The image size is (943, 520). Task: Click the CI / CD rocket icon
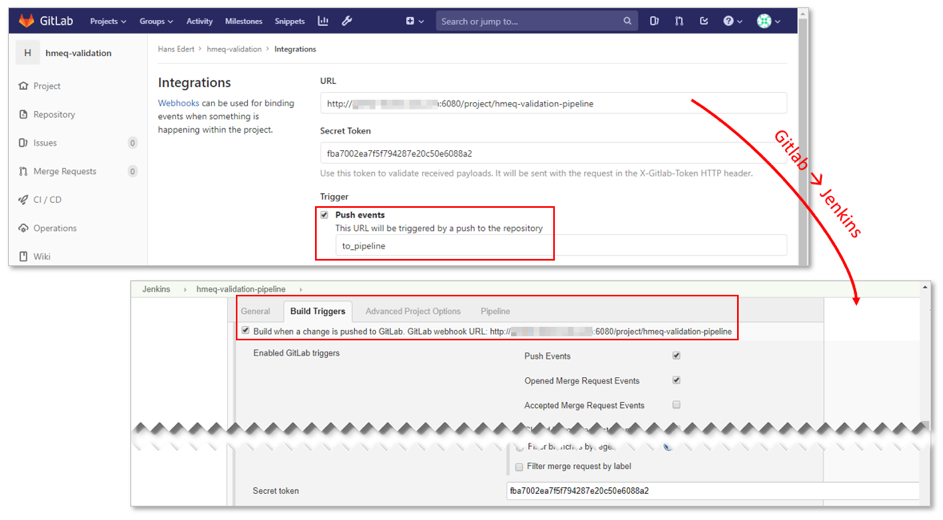tap(24, 200)
